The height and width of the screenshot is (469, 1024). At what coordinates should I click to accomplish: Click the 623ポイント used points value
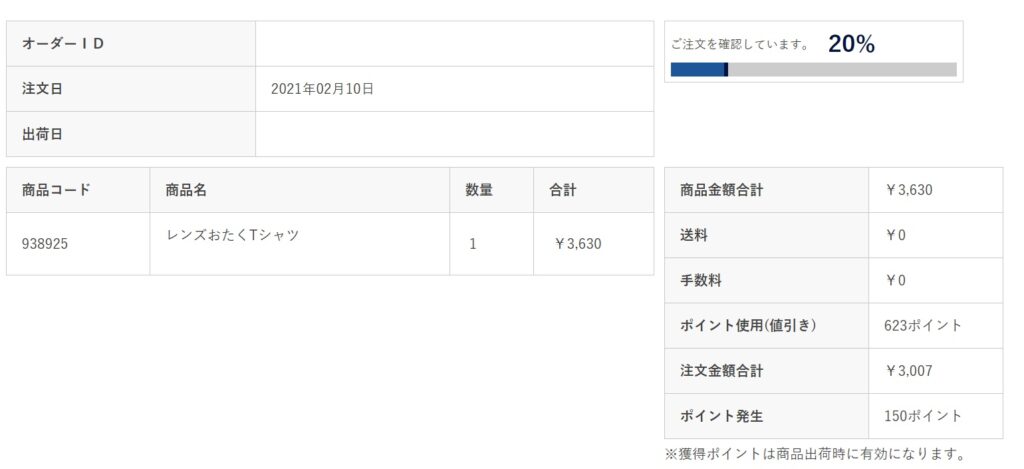click(x=923, y=325)
